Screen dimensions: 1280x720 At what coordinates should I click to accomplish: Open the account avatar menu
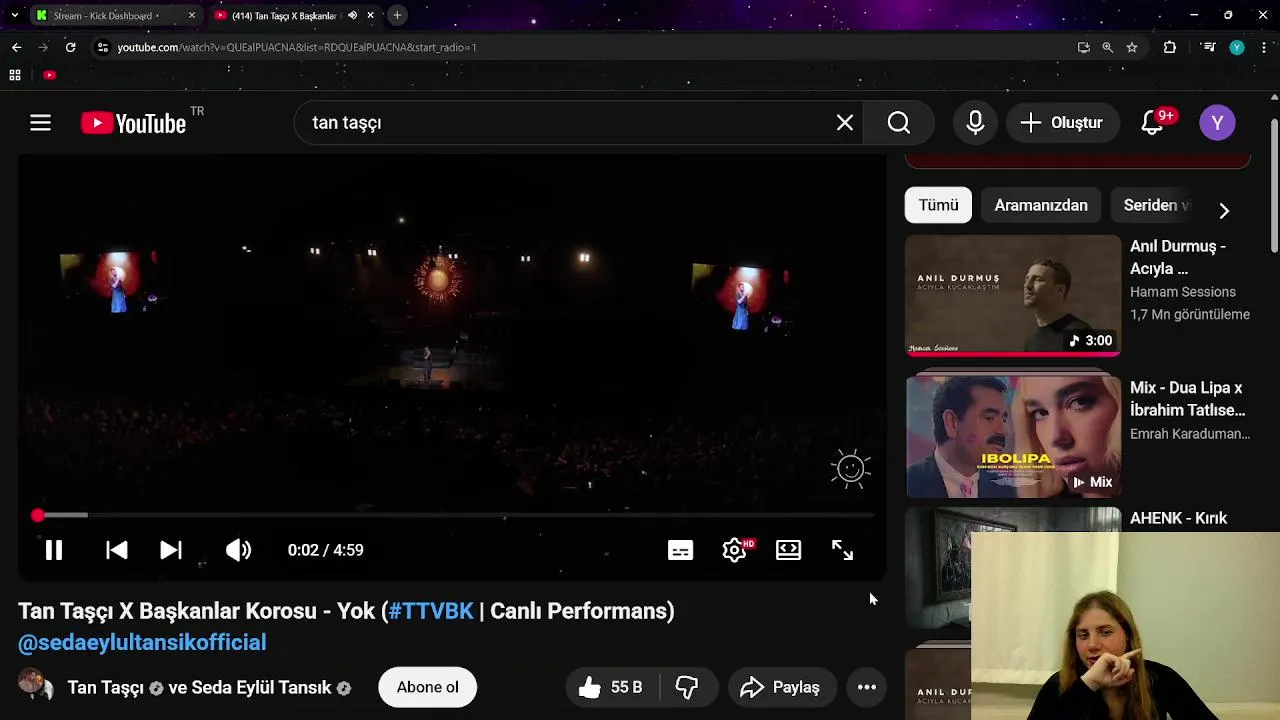point(1217,123)
